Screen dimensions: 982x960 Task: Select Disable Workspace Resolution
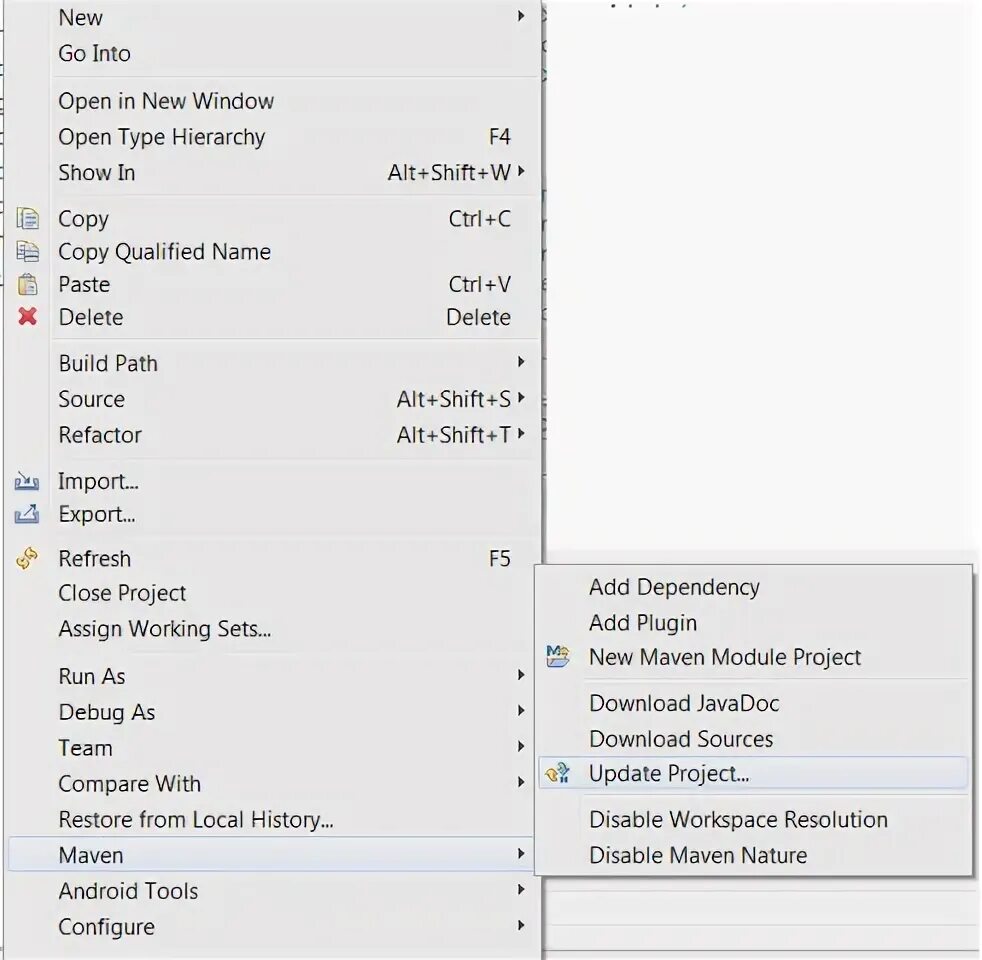pos(738,820)
